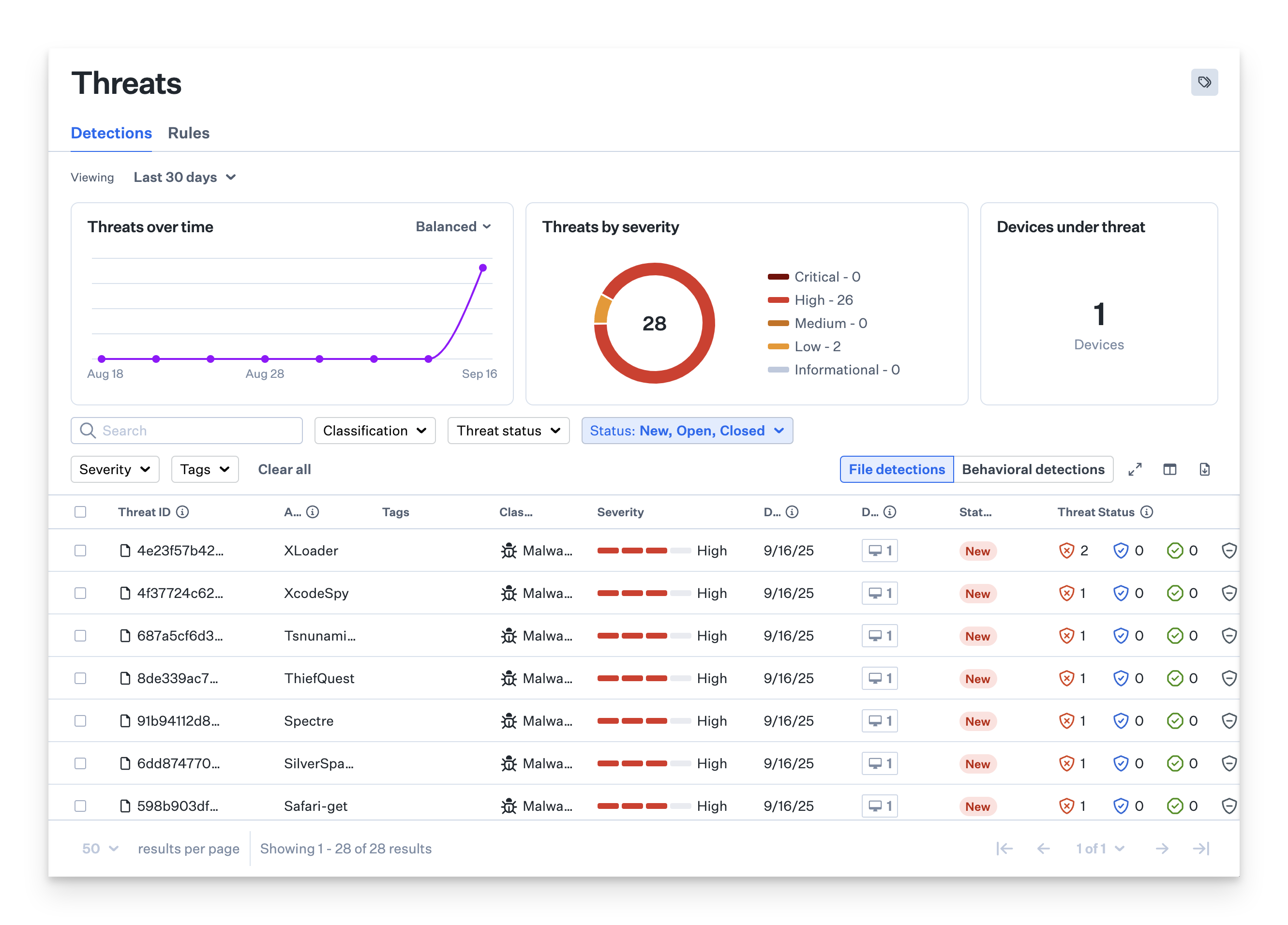Click the tags icon button top right
1288x925 pixels.
(1204, 82)
